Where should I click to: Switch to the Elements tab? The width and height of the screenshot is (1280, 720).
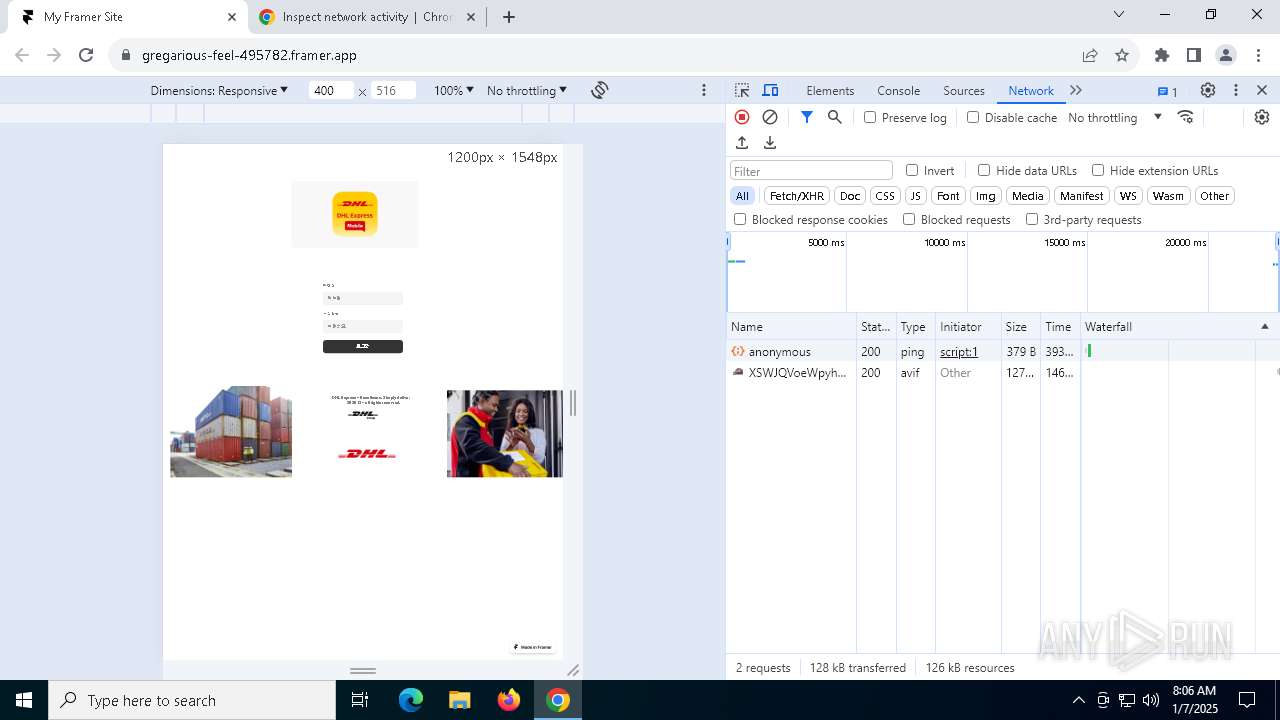830,90
